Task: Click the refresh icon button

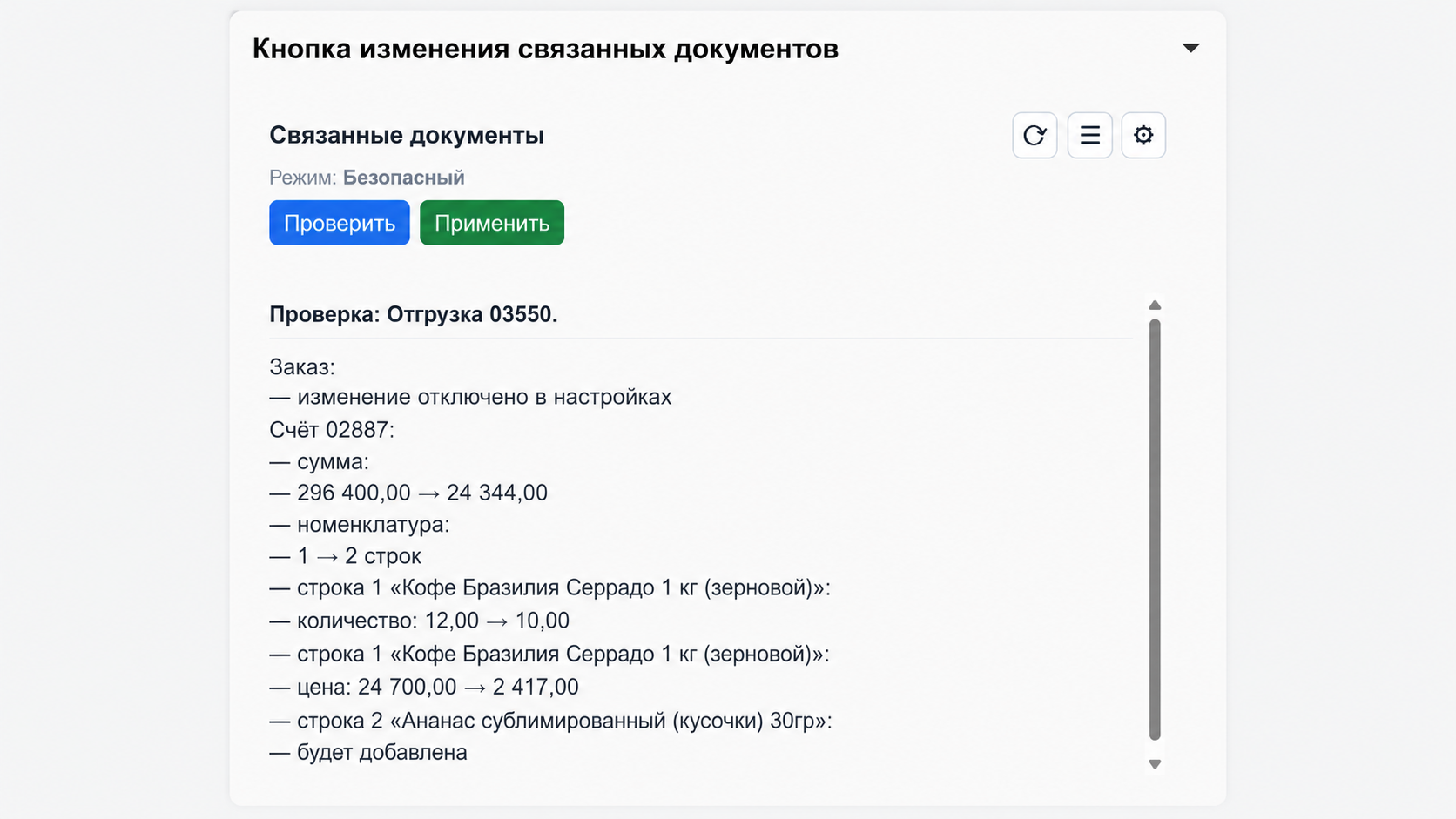Action: [x=1035, y=135]
